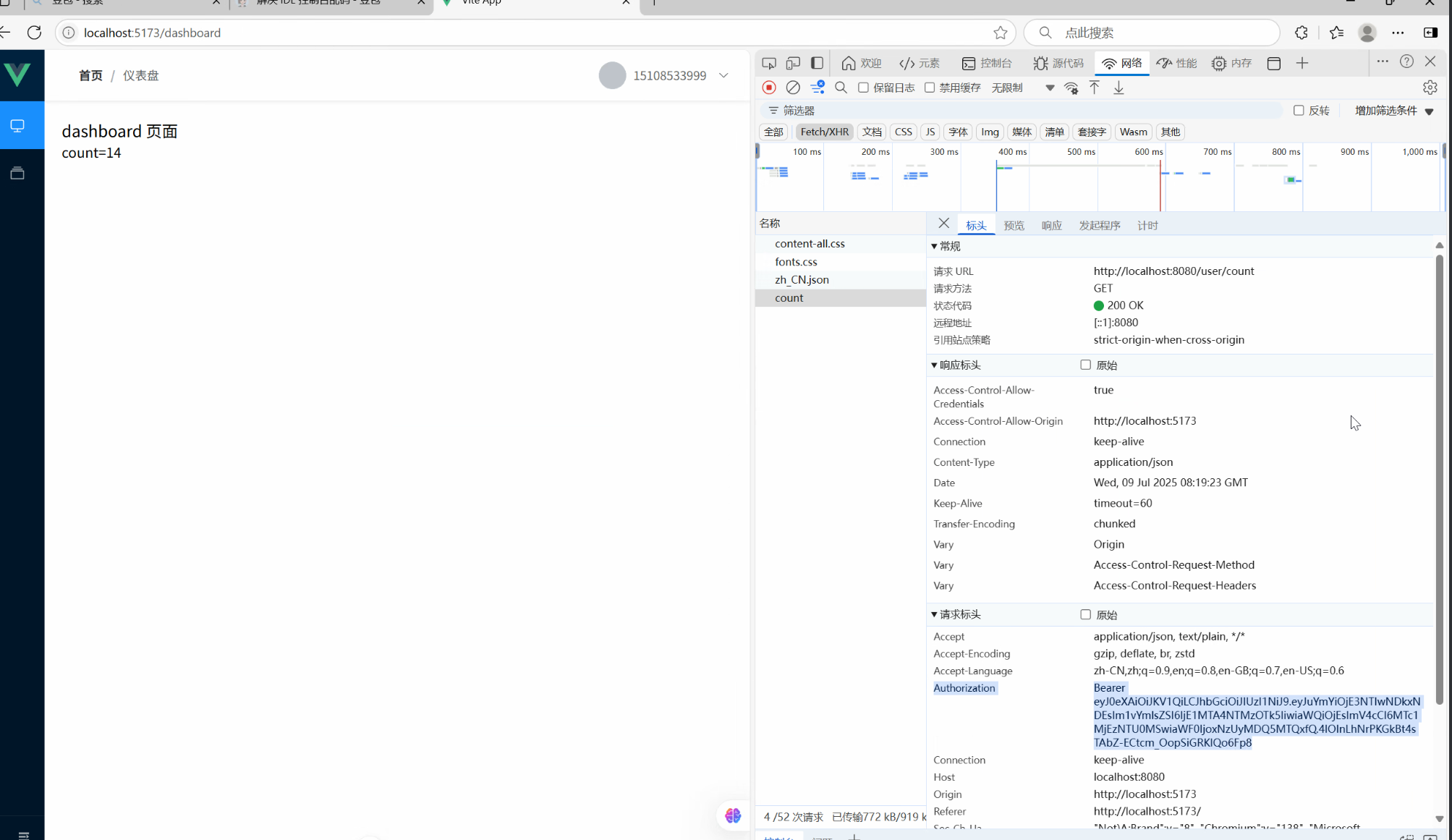Switch to the 性能 DevTools tab

[1176, 64]
